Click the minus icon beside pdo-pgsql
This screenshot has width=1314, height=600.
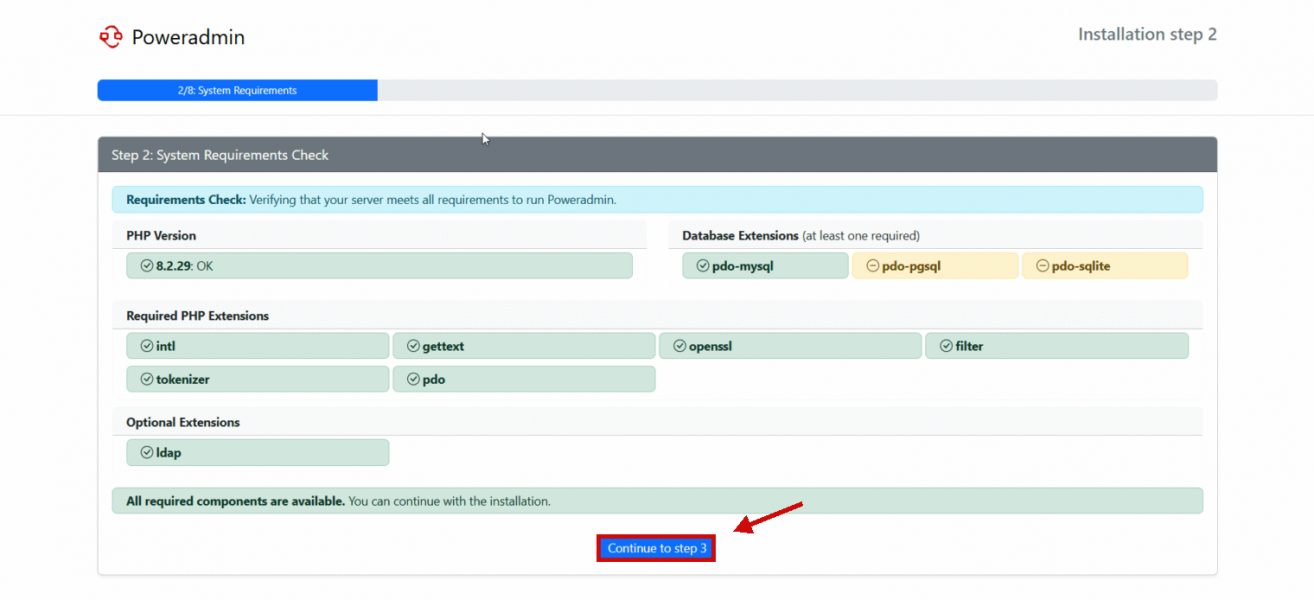(x=872, y=266)
